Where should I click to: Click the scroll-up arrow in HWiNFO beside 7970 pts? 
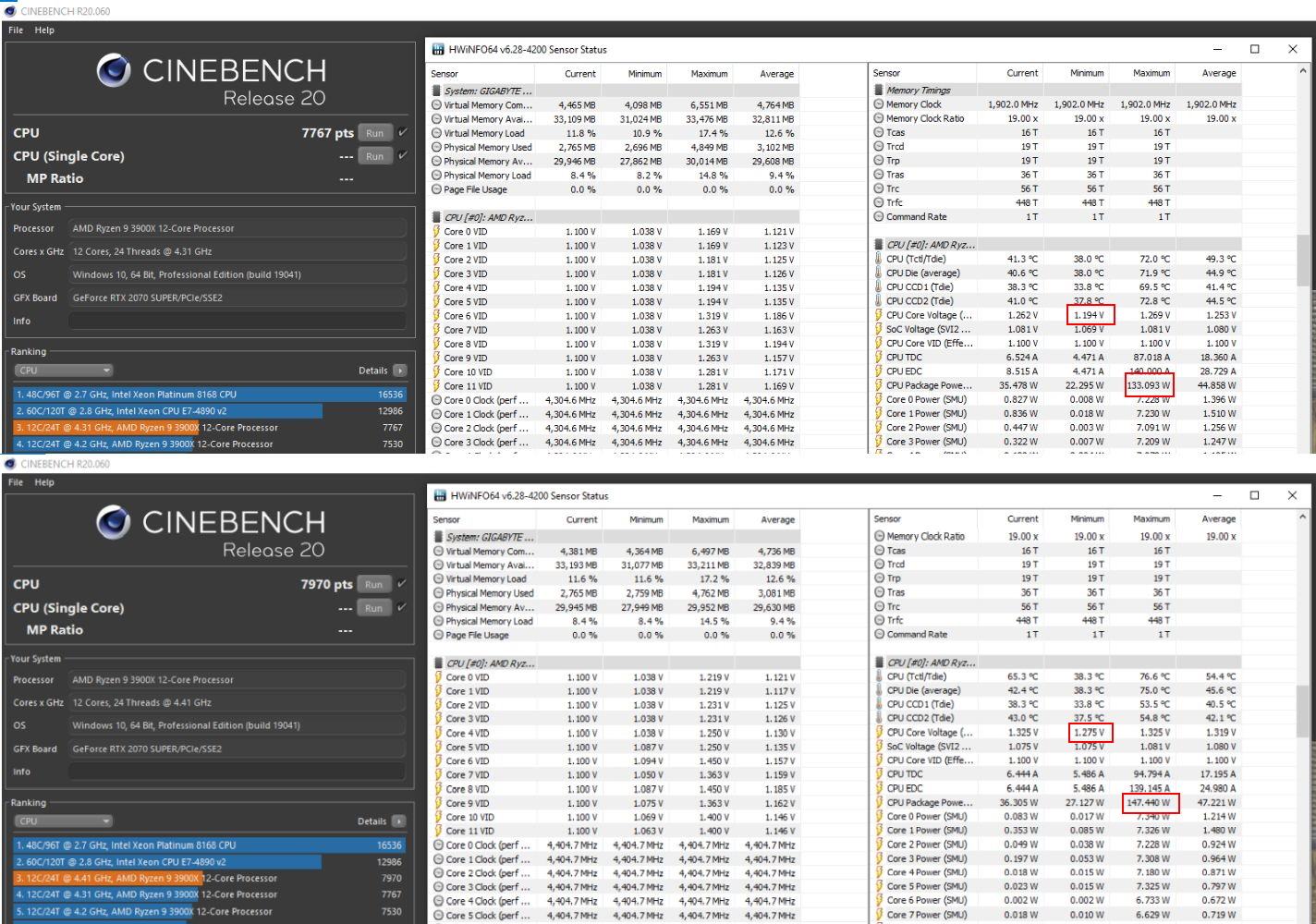pyautogui.click(x=1303, y=517)
